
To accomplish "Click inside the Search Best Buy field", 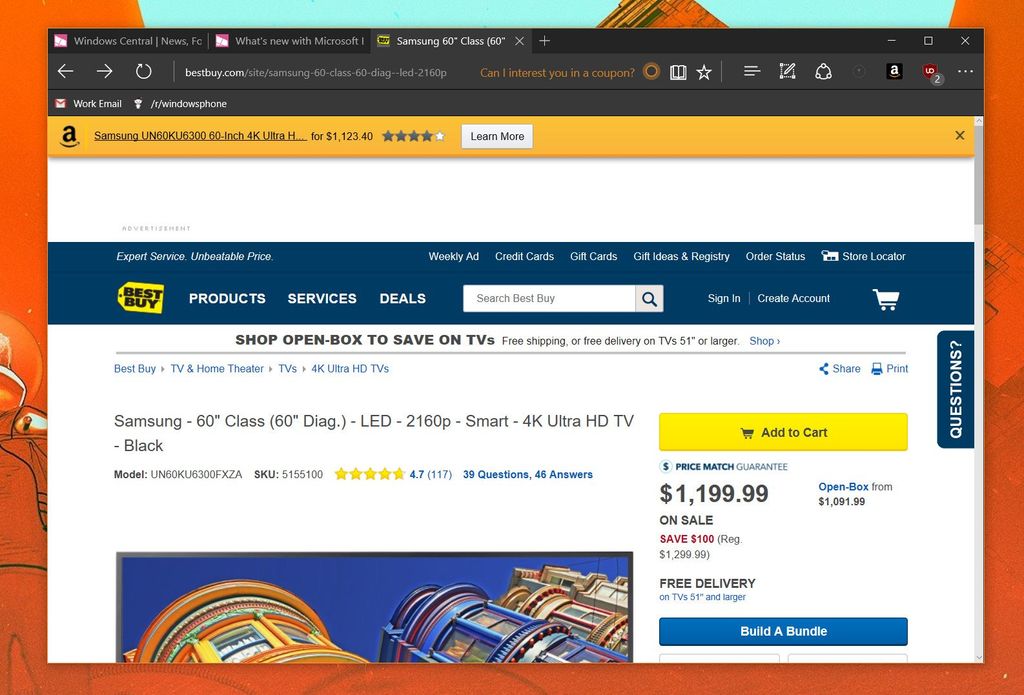I will [550, 298].
